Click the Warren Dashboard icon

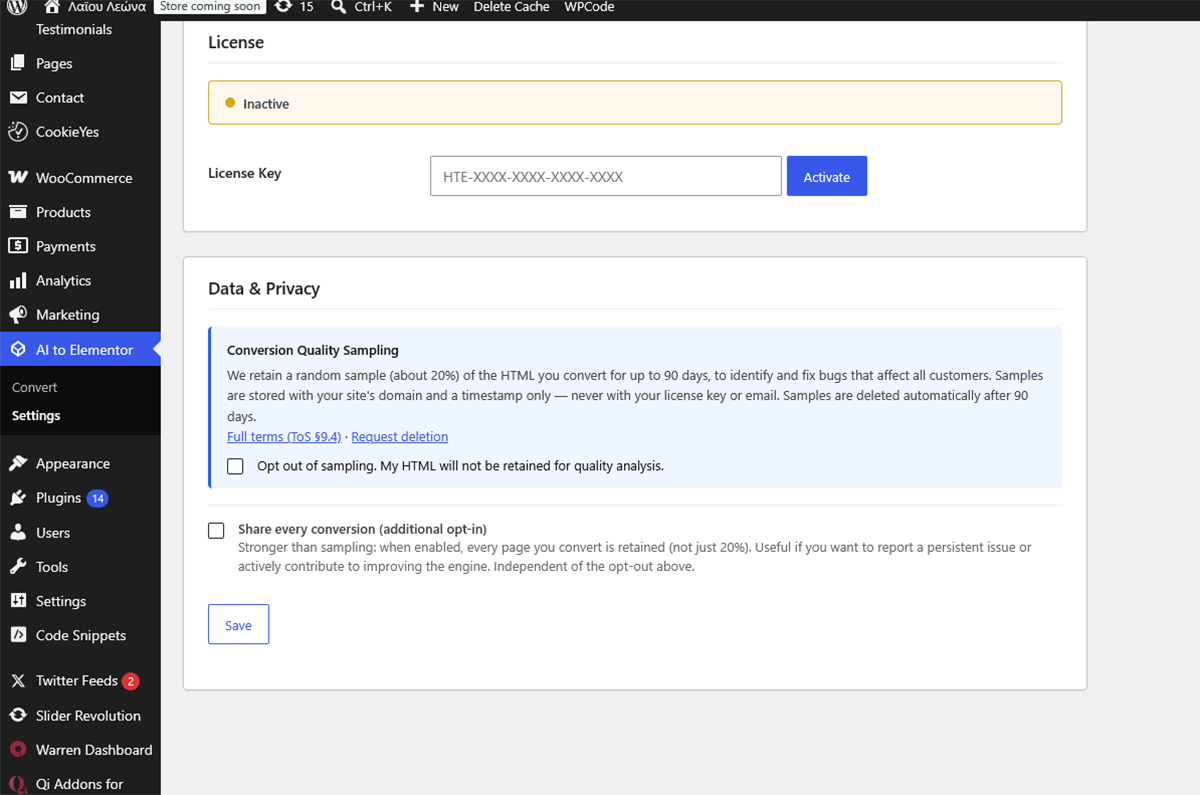18,750
